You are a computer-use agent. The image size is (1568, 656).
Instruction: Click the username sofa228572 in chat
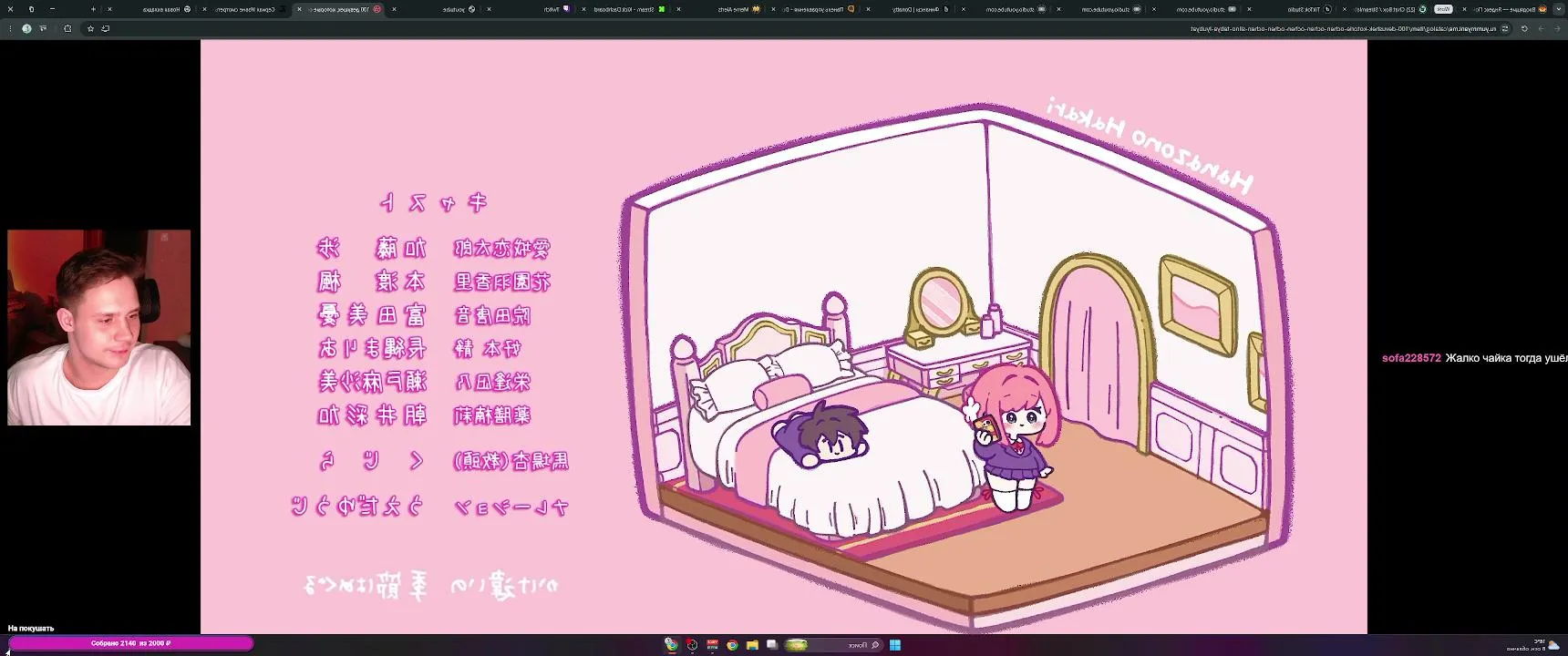1411,358
